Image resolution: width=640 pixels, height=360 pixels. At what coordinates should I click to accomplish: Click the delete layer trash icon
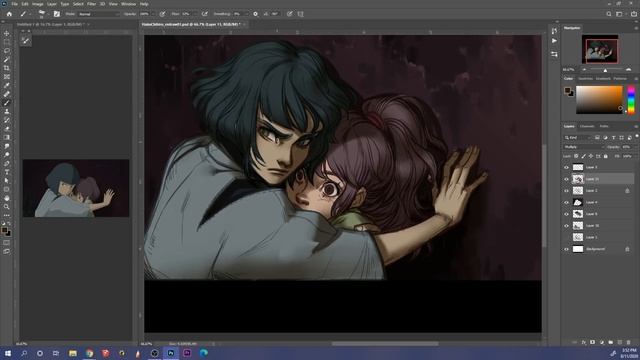click(629, 342)
